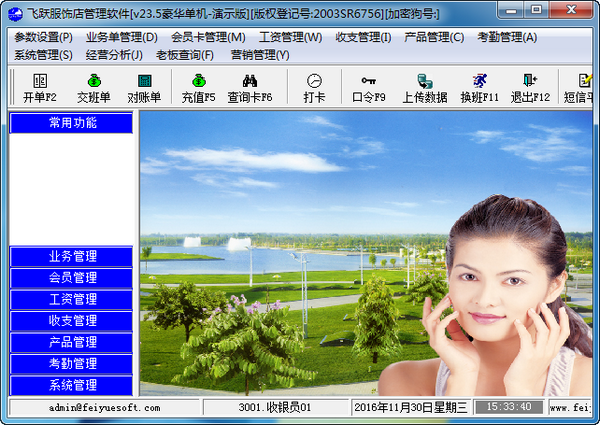Open the 参数设置(P) menu

(44, 37)
